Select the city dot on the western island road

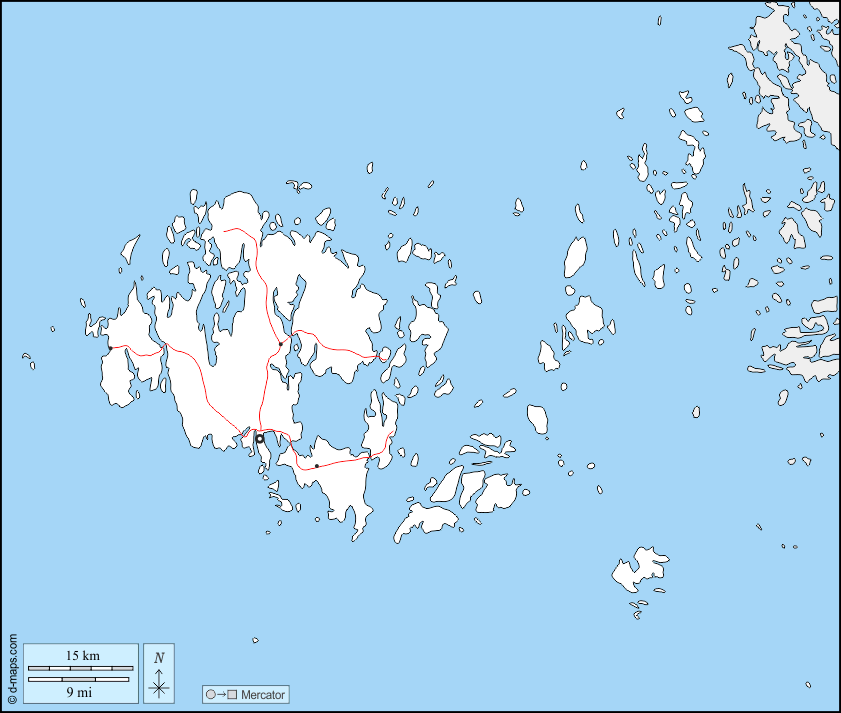[x=111, y=347]
